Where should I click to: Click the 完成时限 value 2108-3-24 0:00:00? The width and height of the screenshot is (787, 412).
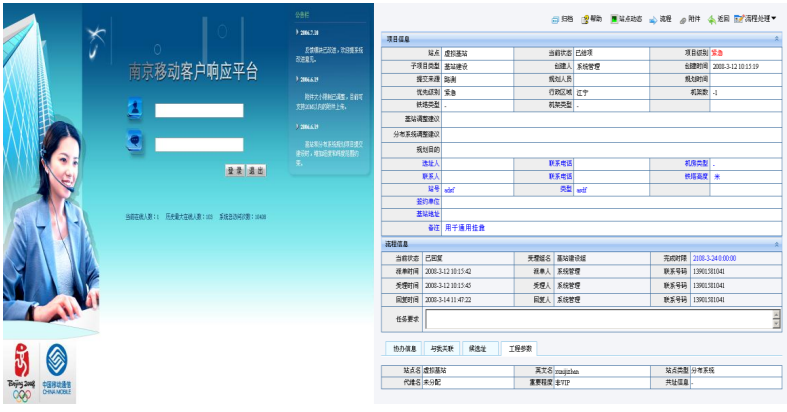(714, 258)
